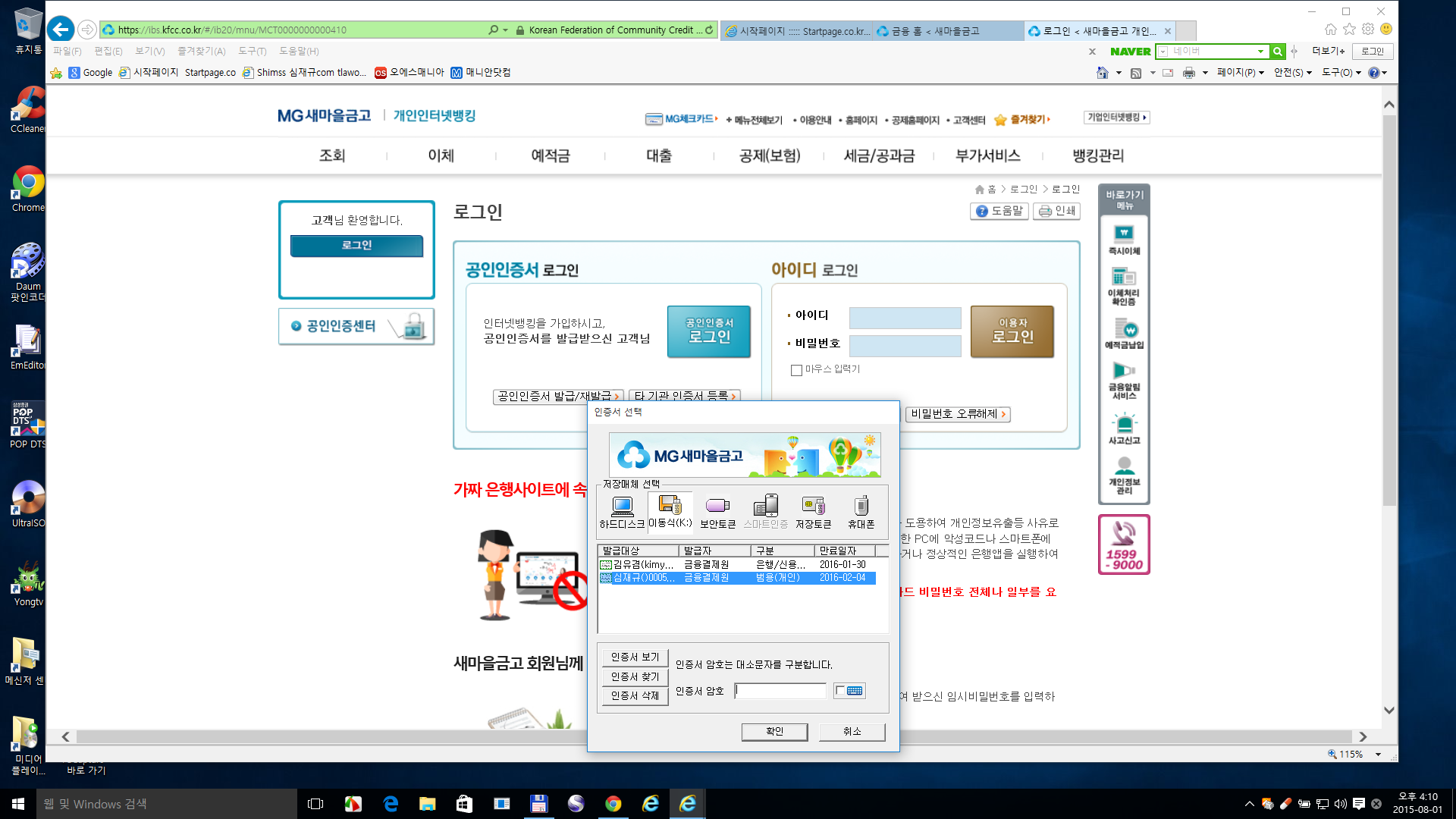
Task: Click the vertical scrollbar down arrow
Action: tap(1389, 711)
